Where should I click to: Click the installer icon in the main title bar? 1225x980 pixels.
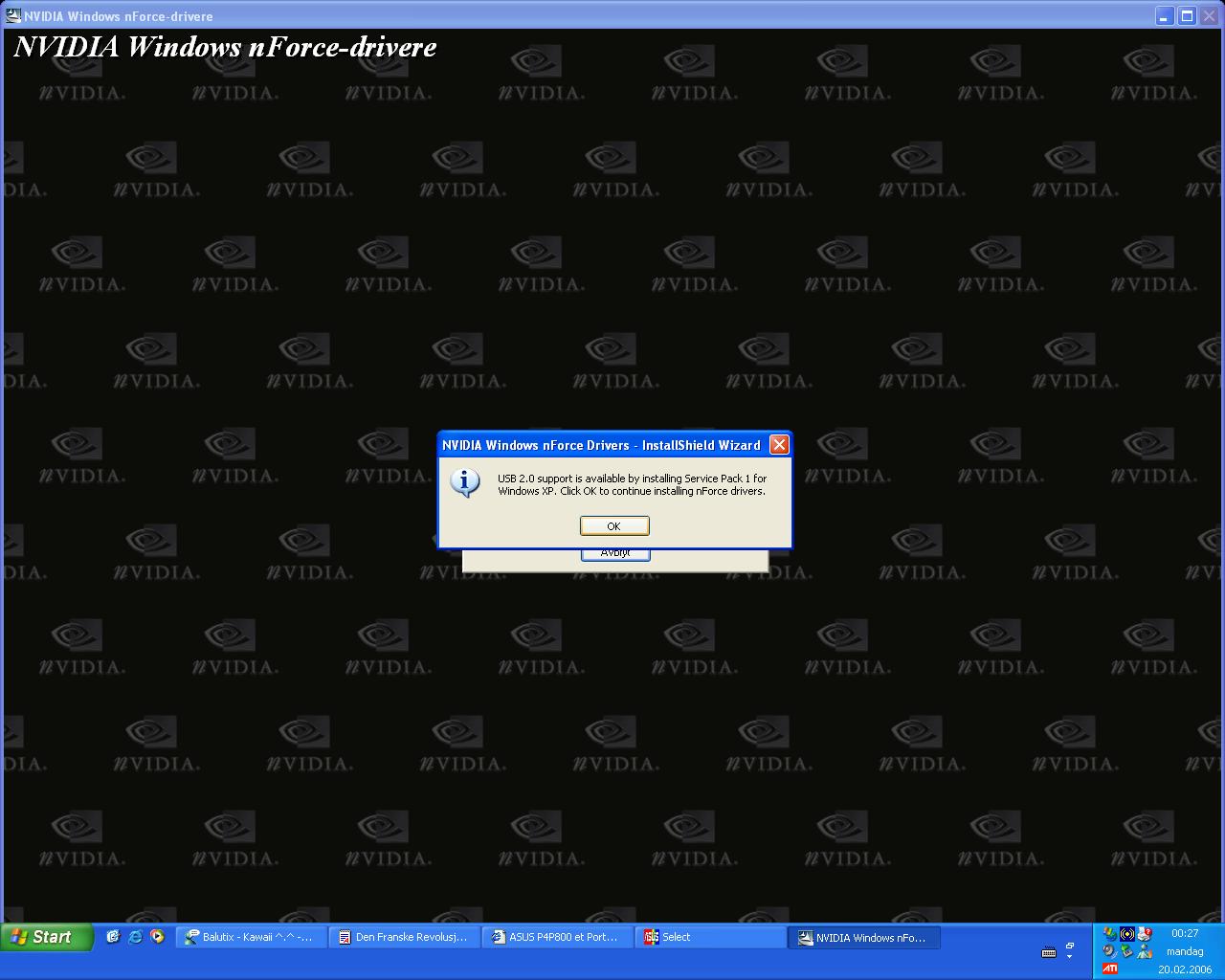14,15
